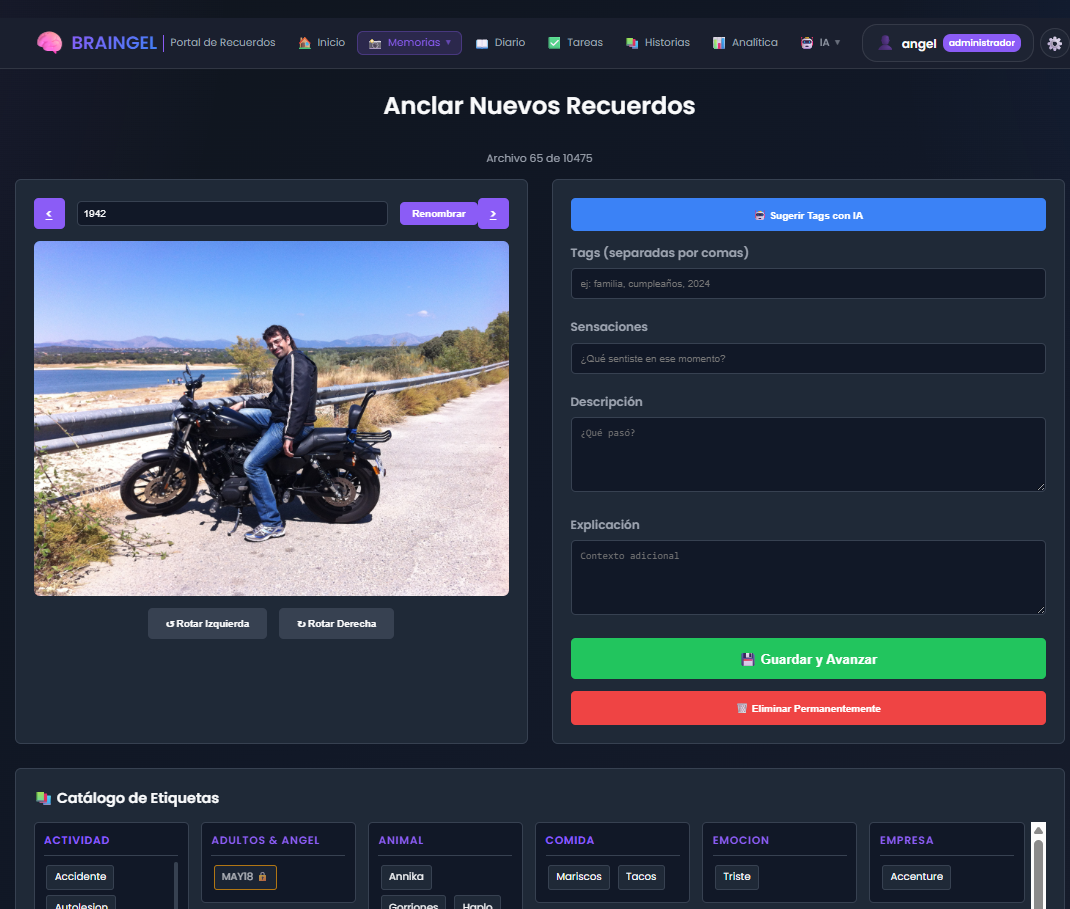
Task: Open the settings gear icon
Action: [x=1054, y=42]
